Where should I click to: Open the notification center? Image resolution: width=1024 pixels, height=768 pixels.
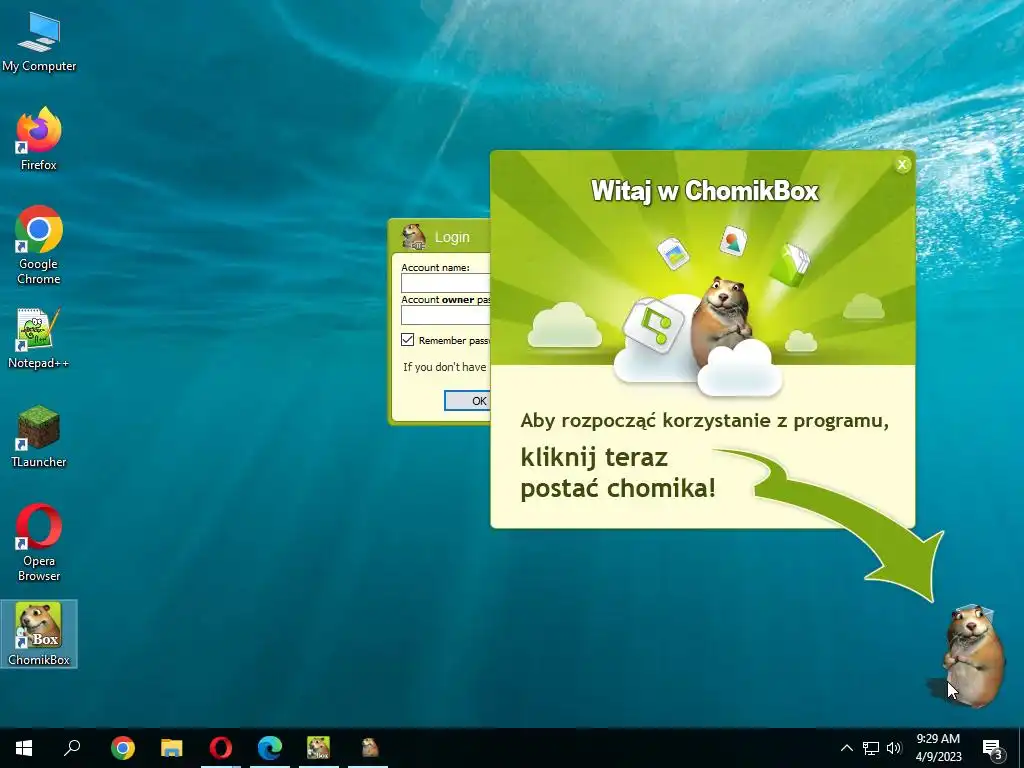(993, 748)
